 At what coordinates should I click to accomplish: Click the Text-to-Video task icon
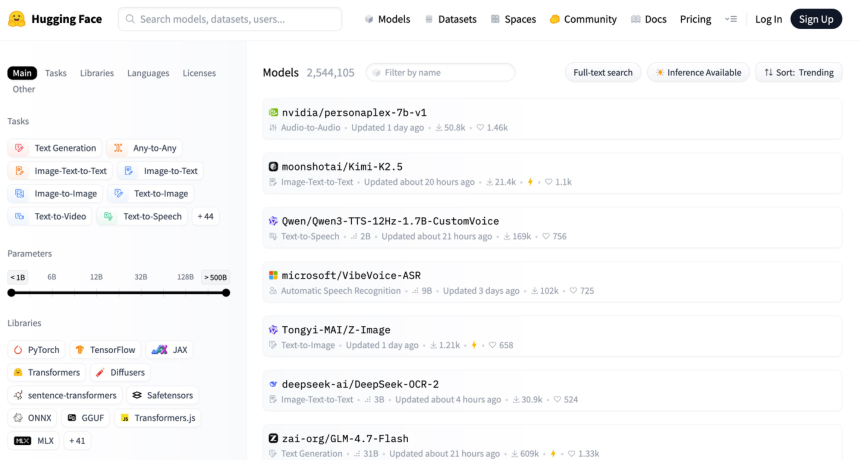pos(19,217)
